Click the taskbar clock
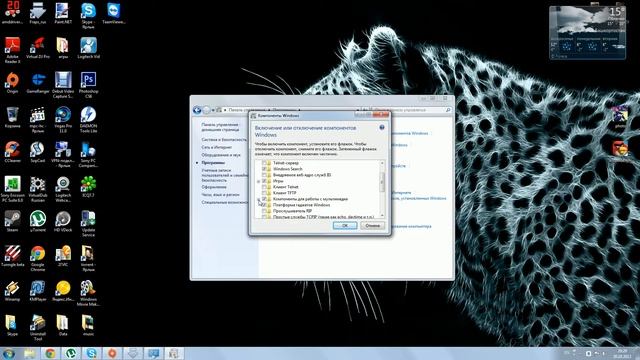 (x=622, y=353)
